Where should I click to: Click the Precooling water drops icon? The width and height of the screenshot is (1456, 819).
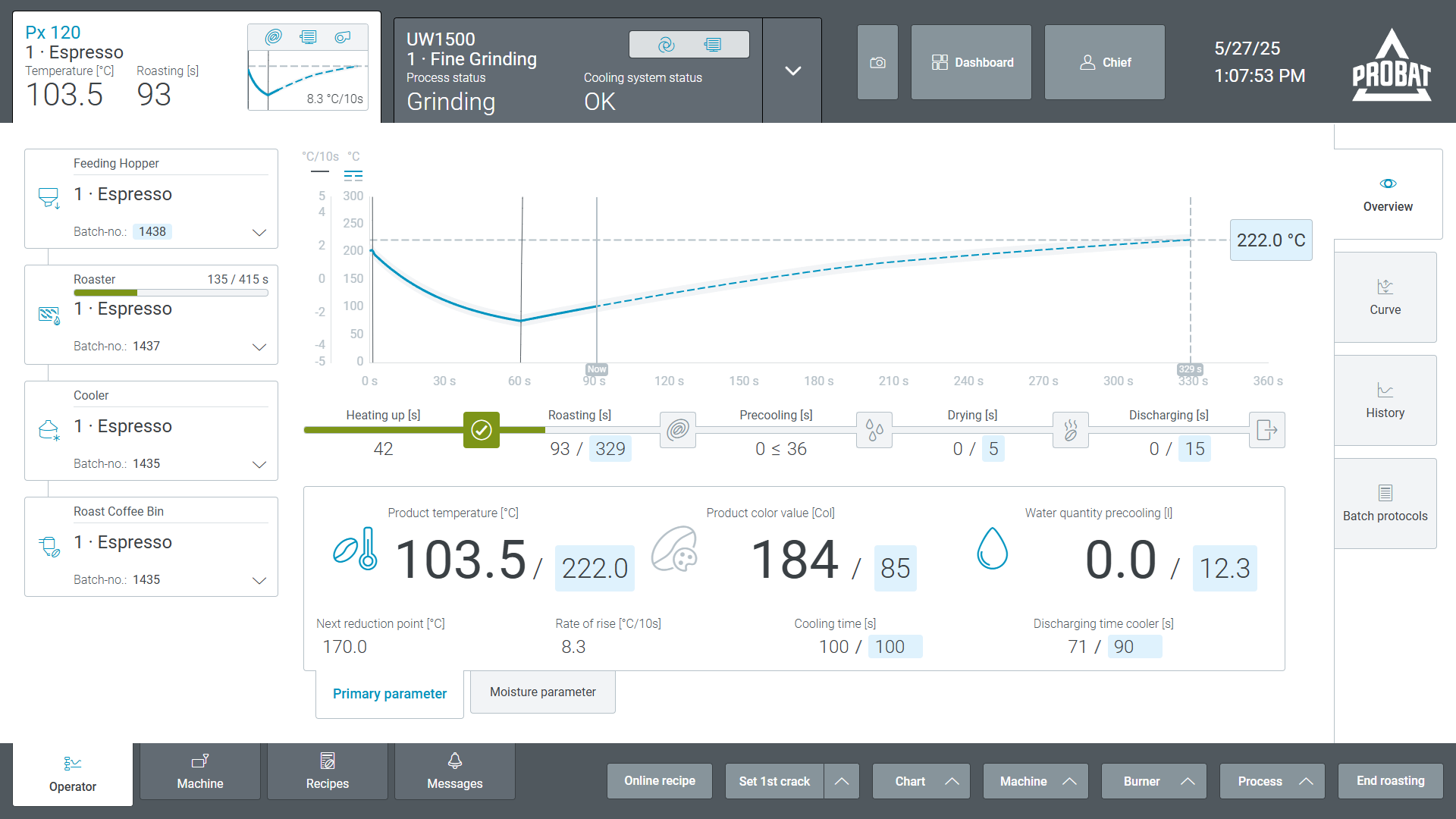coord(874,430)
